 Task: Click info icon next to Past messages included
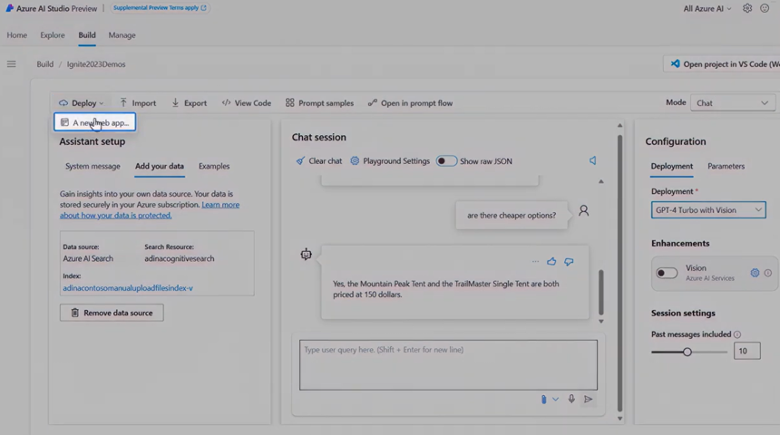737,334
